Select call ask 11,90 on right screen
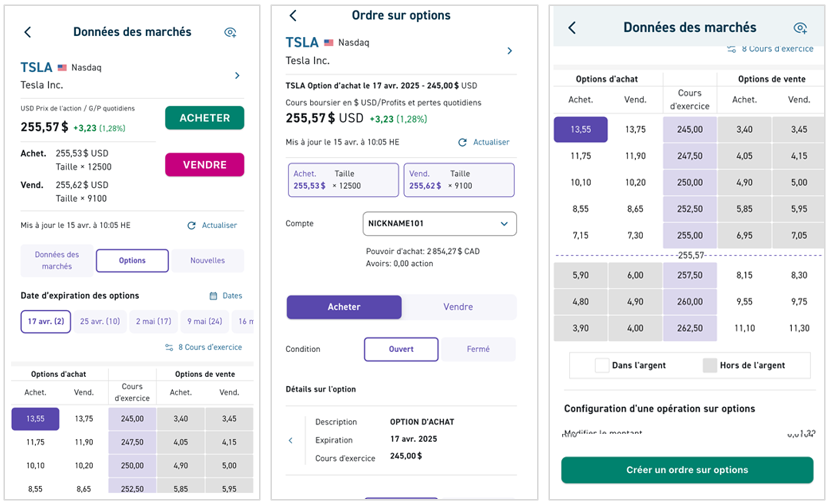829x503 pixels. pos(635,156)
